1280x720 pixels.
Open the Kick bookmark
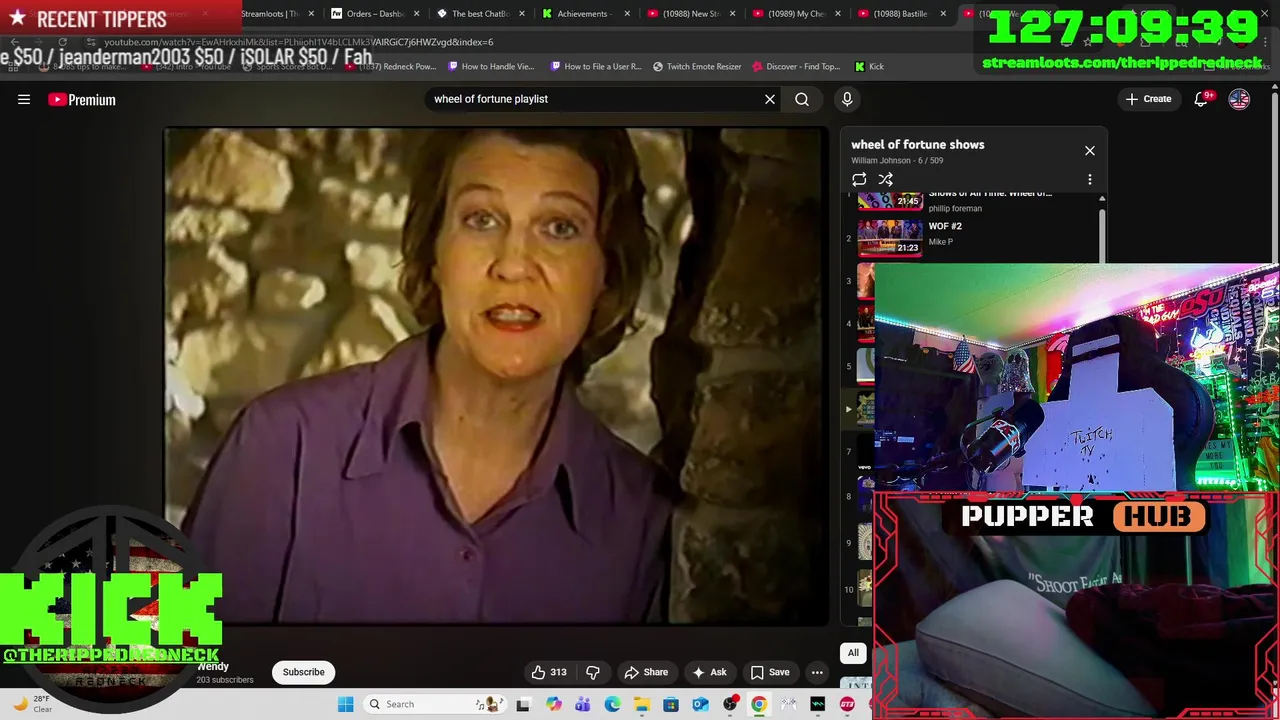click(869, 67)
